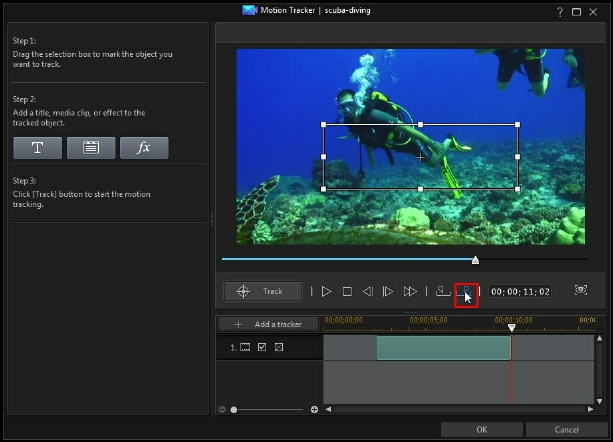Viewport: 613px width, 442px height.
Task: Set the mark-out position
Action: 466,292
